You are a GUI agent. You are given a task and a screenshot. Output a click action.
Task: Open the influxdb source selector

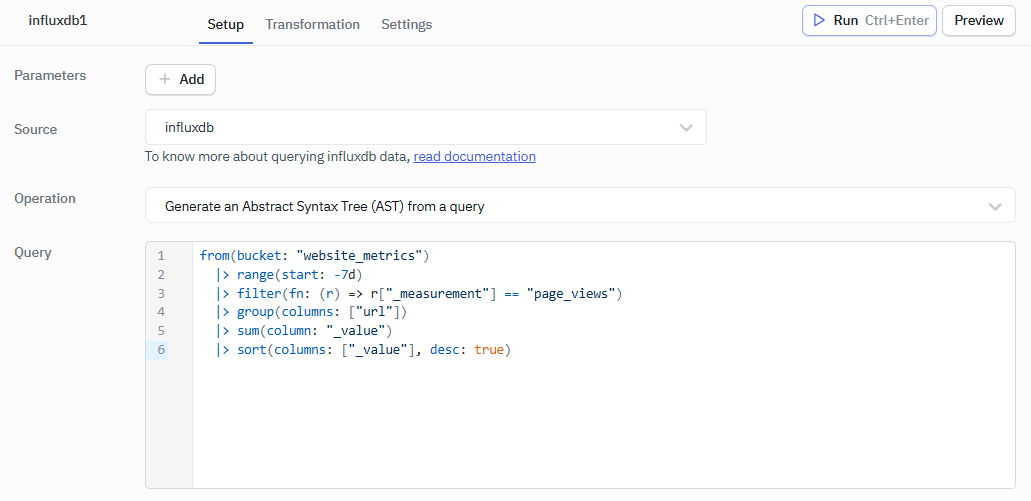click(x=425, y=128)
